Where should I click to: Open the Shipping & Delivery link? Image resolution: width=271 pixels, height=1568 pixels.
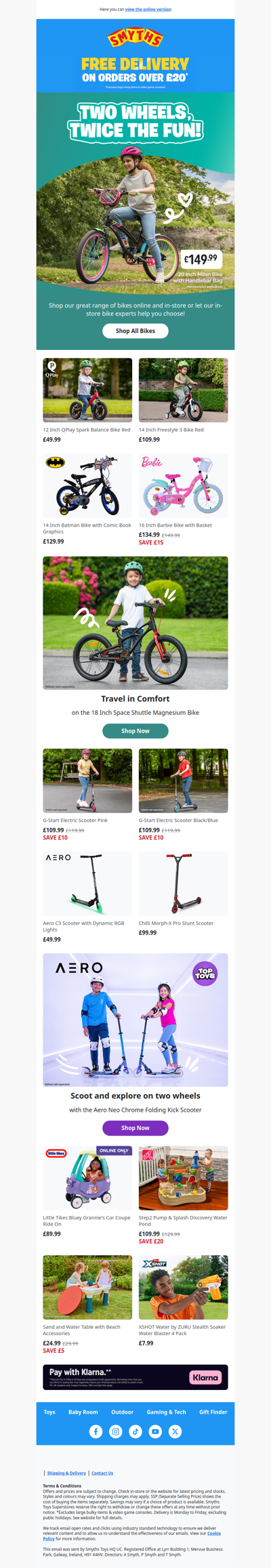coord(66,1473)
